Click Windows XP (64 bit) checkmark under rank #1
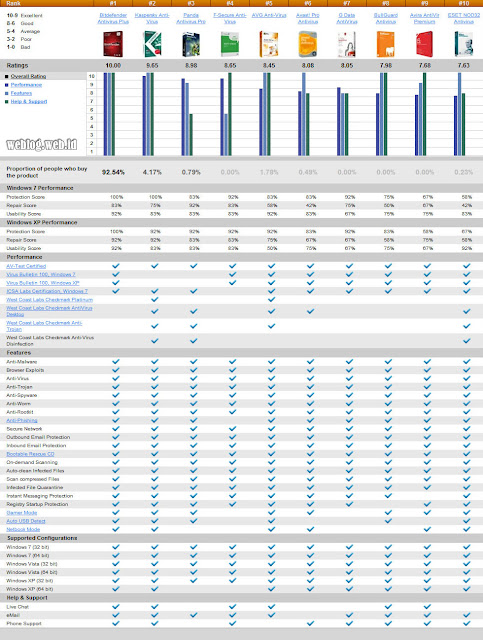The height and width of the screenshot is (640, 483). click(116, 589)
